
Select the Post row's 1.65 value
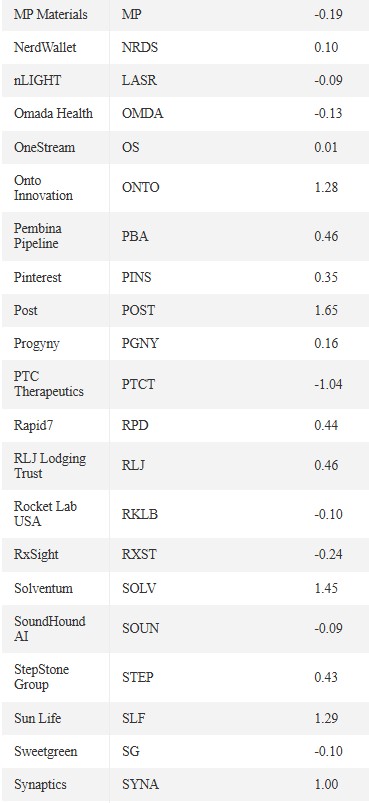pos(326,310)
